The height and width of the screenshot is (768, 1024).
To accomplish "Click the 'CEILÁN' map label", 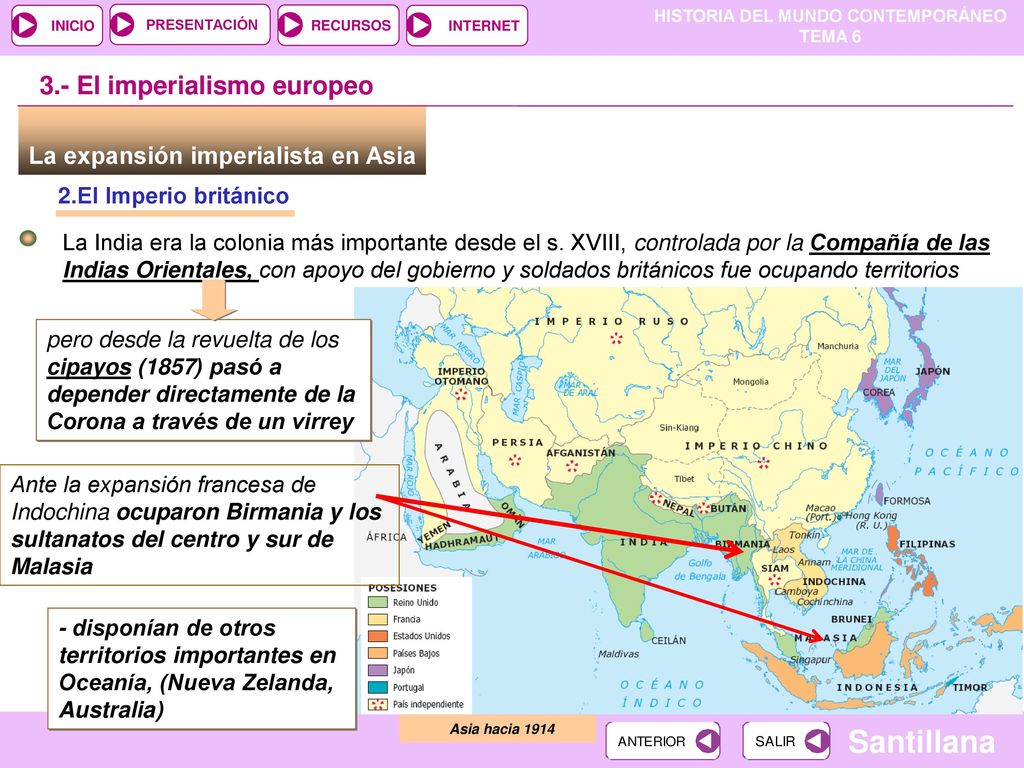I will 669,641.
